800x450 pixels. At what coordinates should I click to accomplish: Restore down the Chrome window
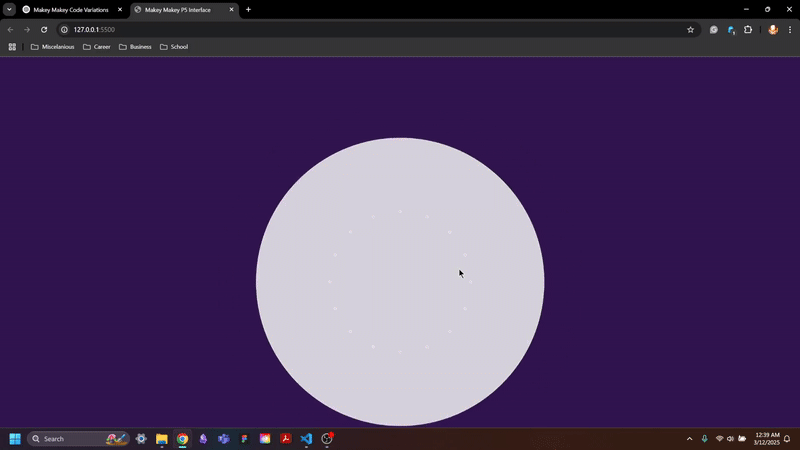[767, 9]
